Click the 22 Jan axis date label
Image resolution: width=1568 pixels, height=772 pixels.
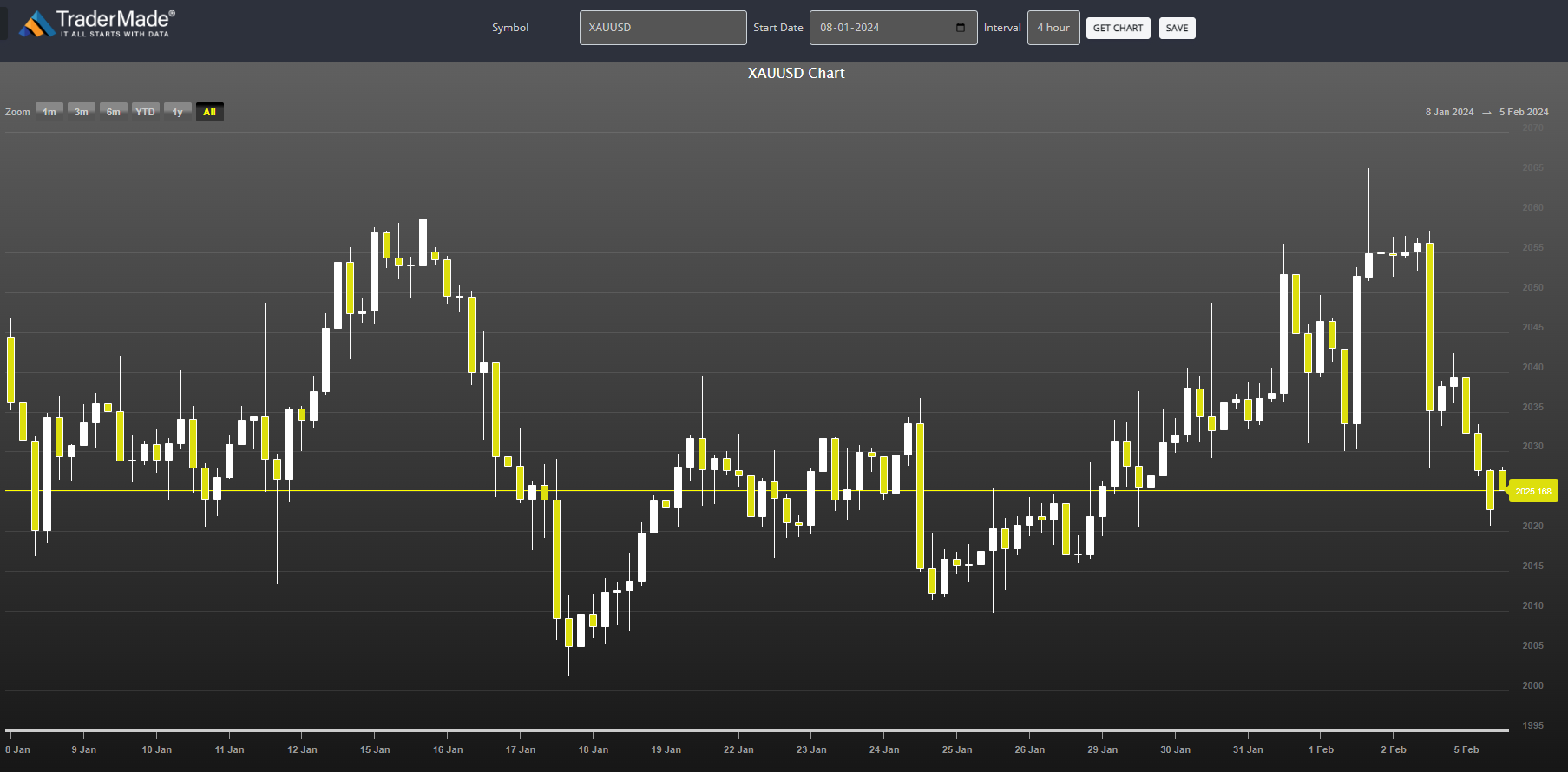point(738,749)
